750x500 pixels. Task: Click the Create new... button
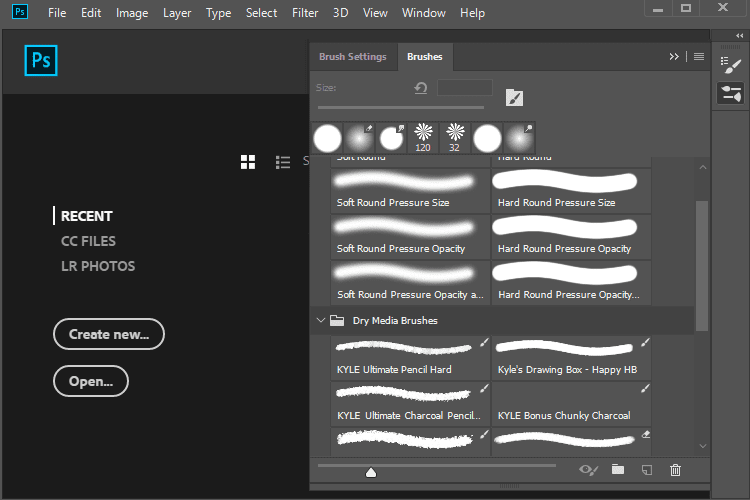pyautogui.click(x=109, y=334)
